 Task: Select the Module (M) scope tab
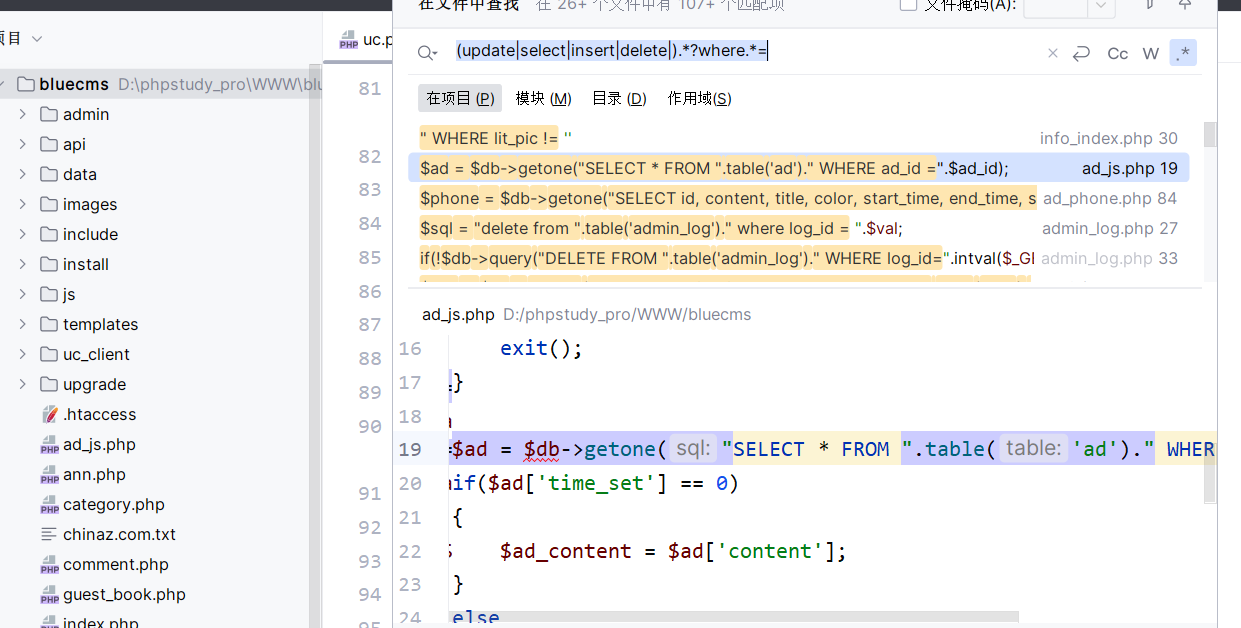[543, 98]
